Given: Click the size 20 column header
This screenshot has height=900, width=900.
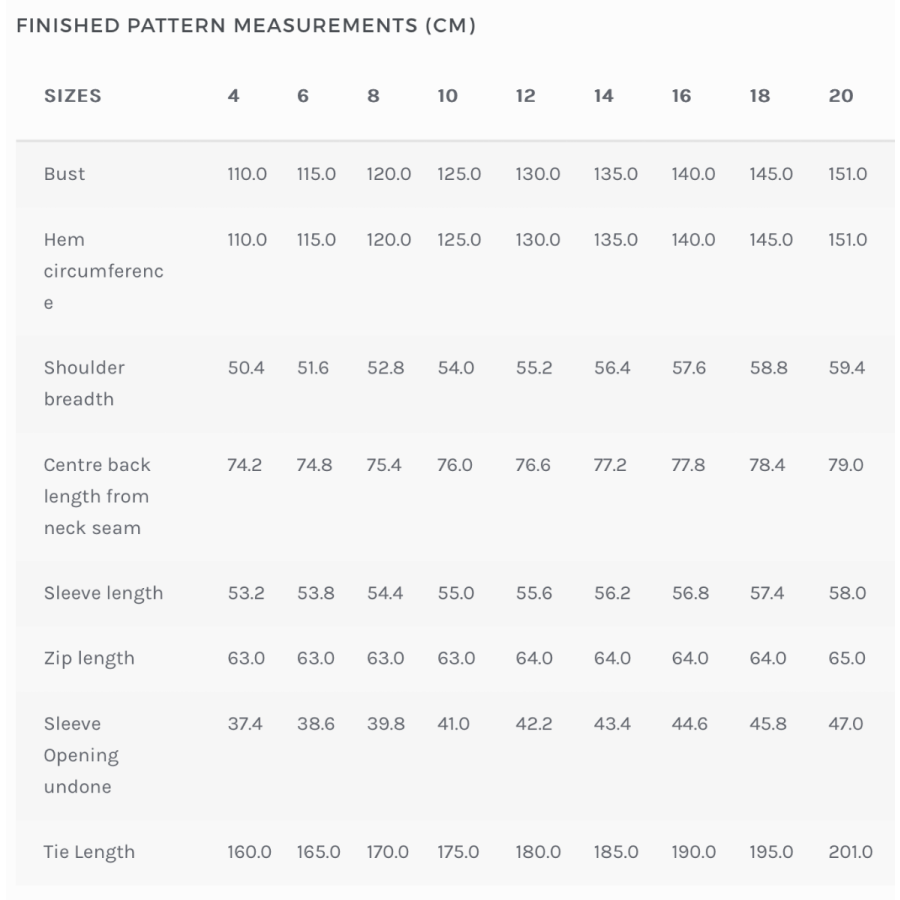Looking at the screenshot, I should point(841,96).
